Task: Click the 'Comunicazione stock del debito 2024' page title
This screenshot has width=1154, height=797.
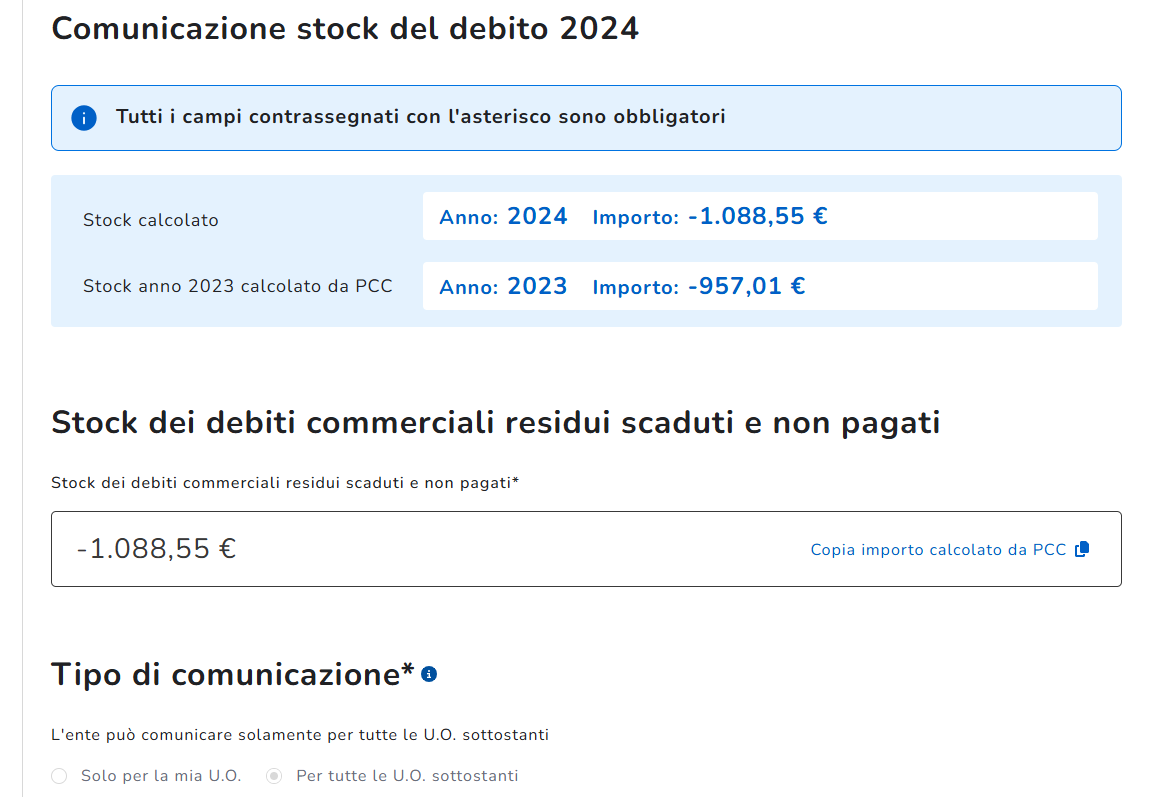Action: pos(345,28)
